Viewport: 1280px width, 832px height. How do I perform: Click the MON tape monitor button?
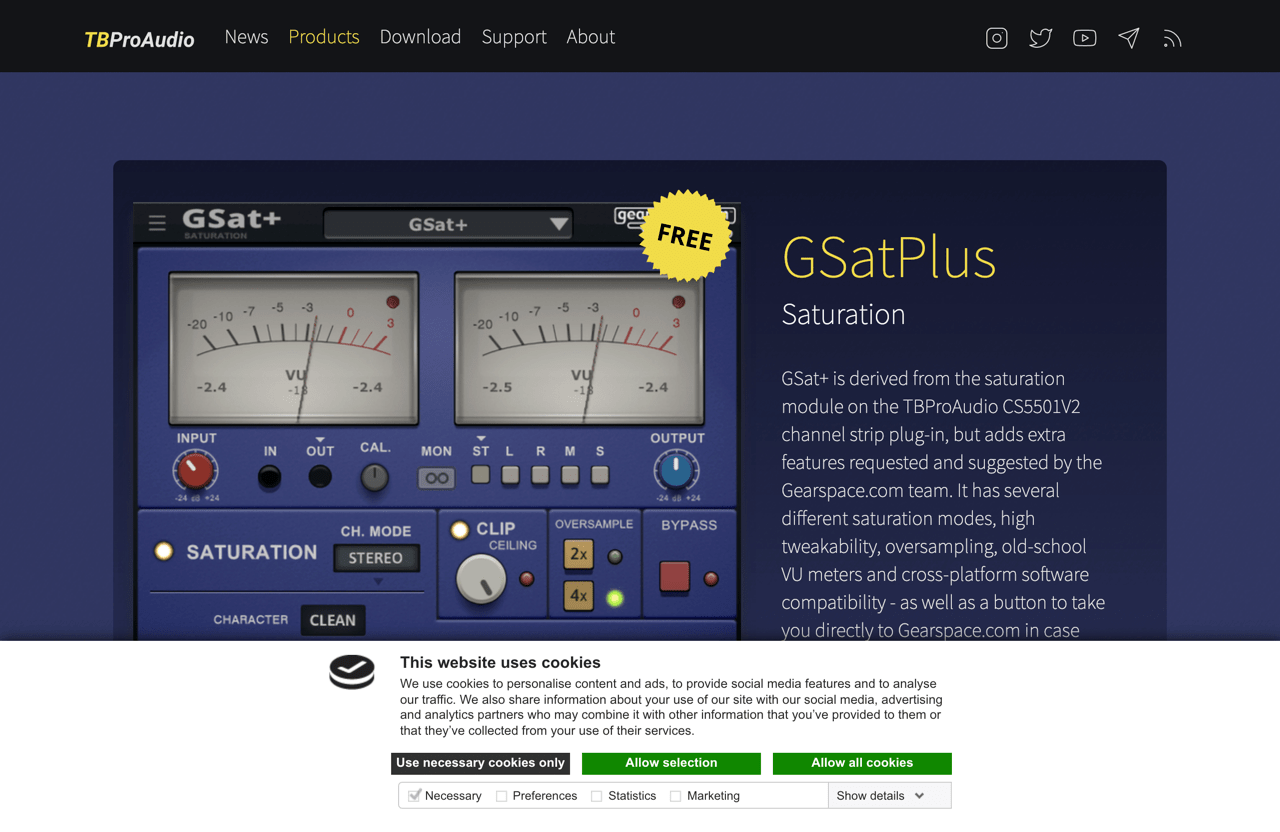[x=438, y=477]
